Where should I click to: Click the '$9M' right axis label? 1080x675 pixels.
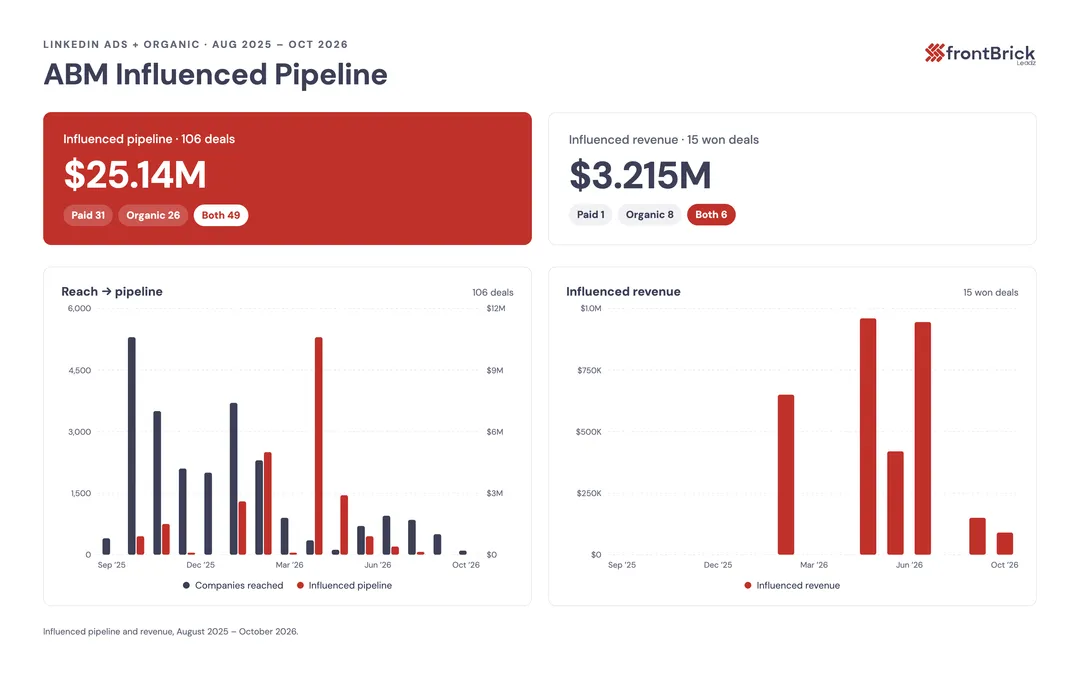495,371
